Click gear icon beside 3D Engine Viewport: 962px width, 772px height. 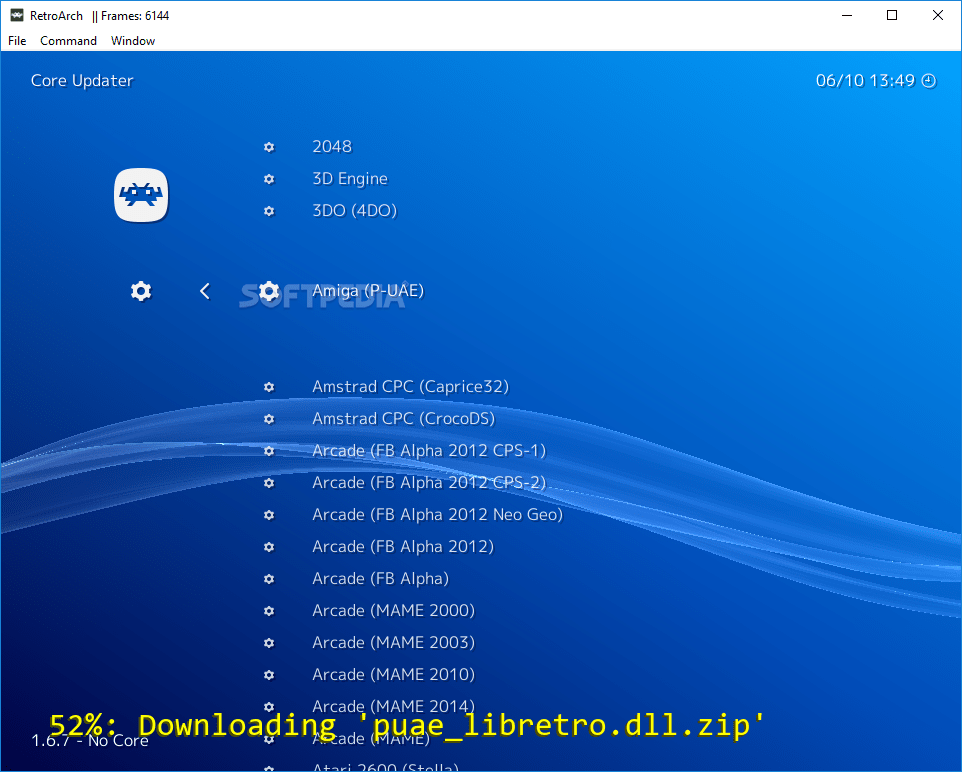[x=269, y=179]
